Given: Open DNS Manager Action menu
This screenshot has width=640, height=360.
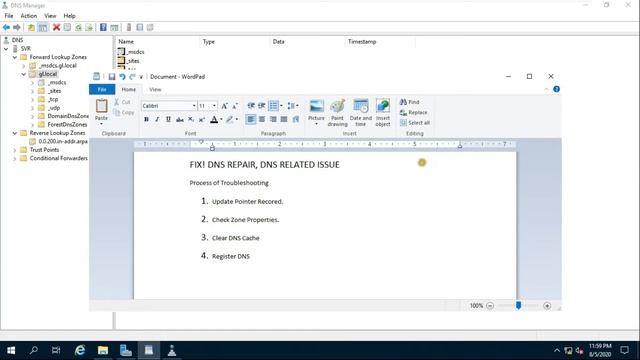Looking at the screenshot, I should click(29, 16).
